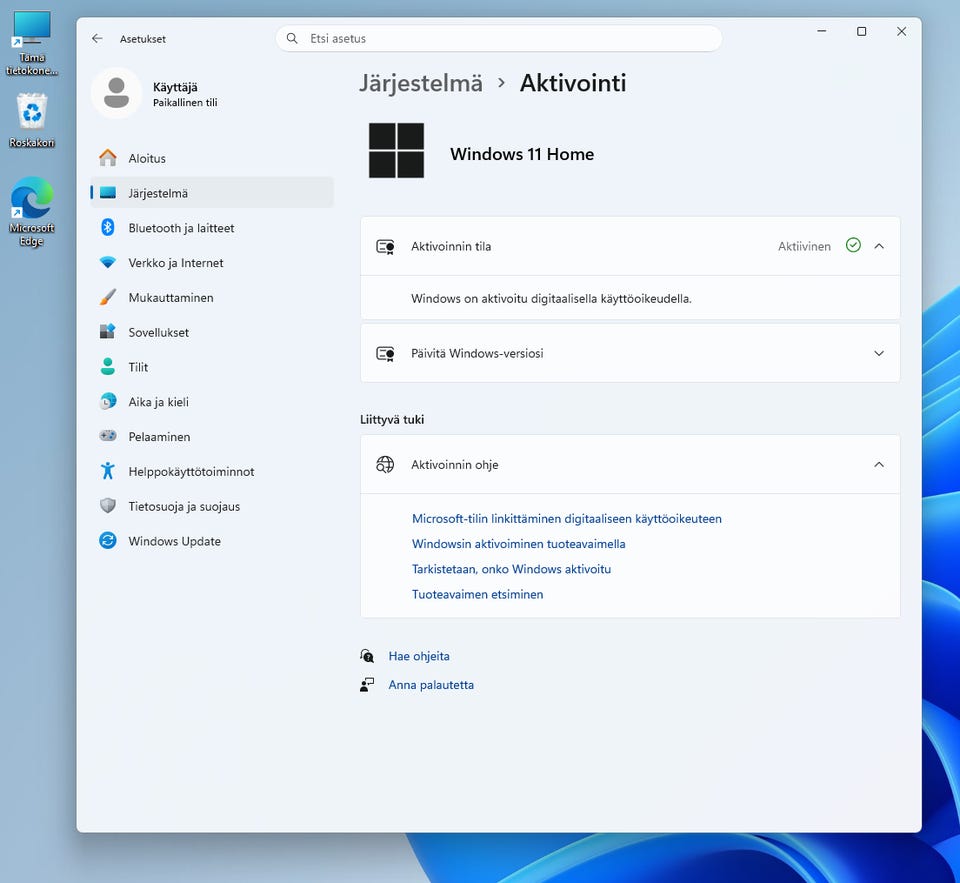Select Bluetooth ja laitteet menu item
Image resolution: width=960 pixels, height=883 pixels.
(x=212, y=228)
